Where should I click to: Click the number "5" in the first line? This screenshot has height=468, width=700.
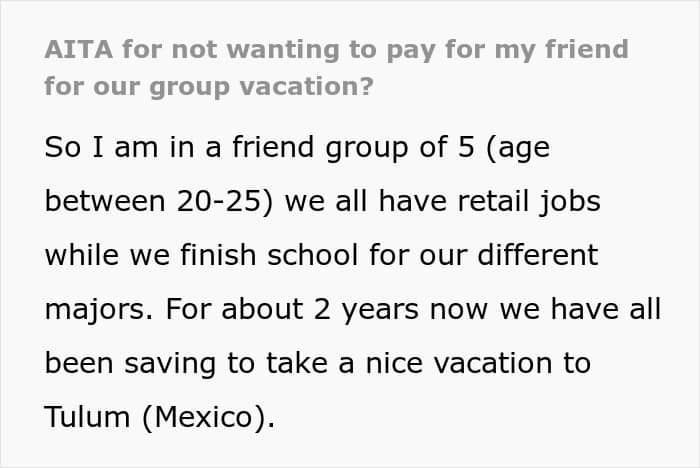click(x=466, y=147)
